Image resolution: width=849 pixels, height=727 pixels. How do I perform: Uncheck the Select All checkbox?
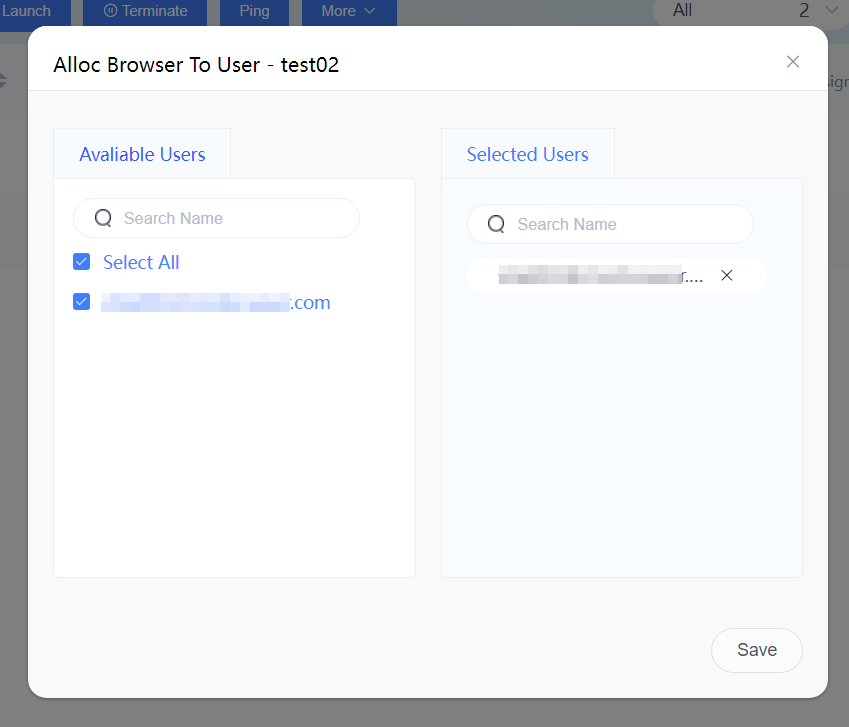click(x=82, y=262)
